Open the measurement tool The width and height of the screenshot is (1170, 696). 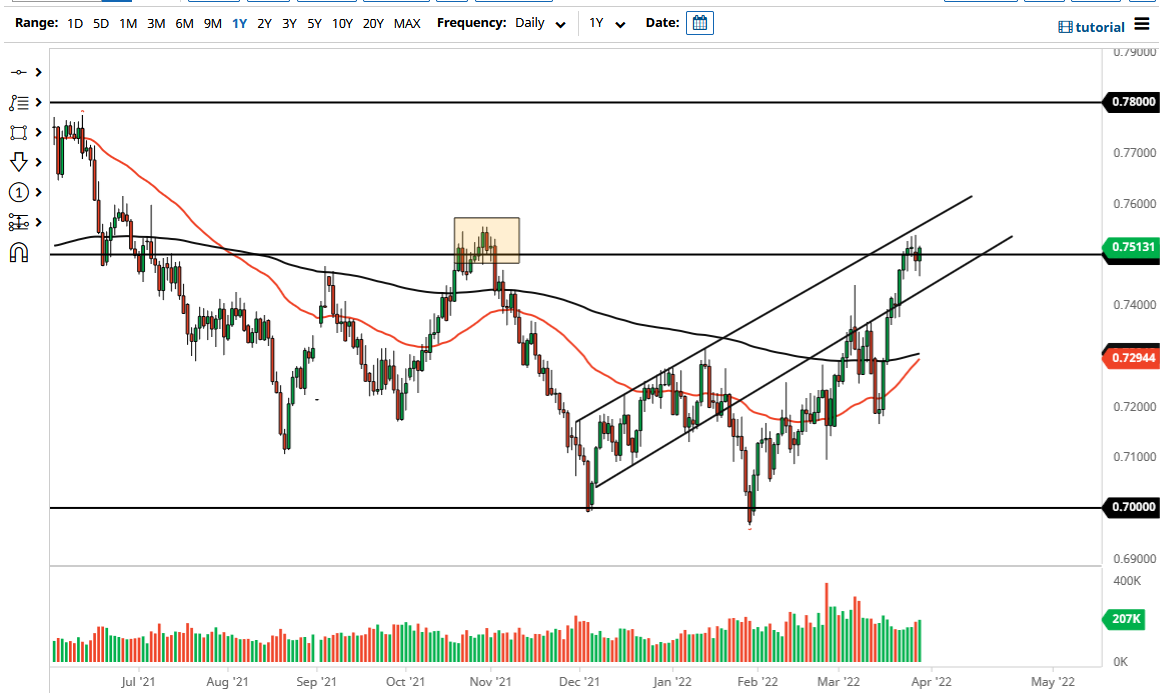click(20, 221)
